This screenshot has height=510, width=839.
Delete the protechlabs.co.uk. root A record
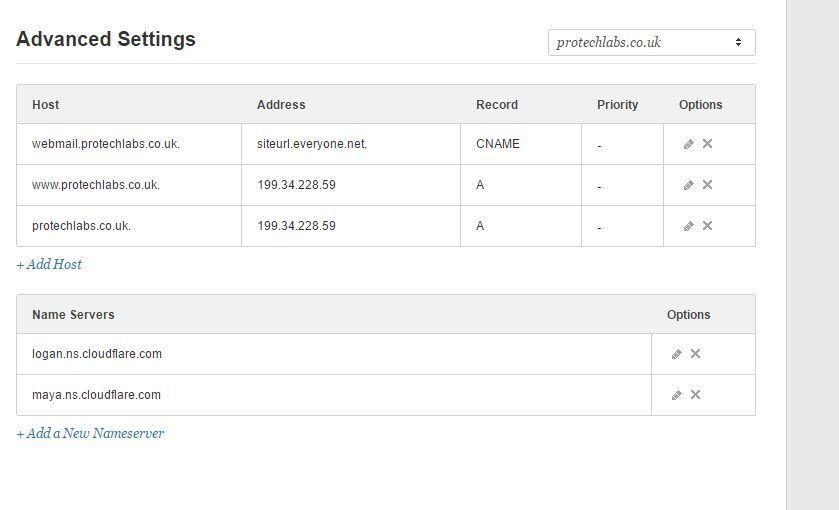[x=707, y=226]
